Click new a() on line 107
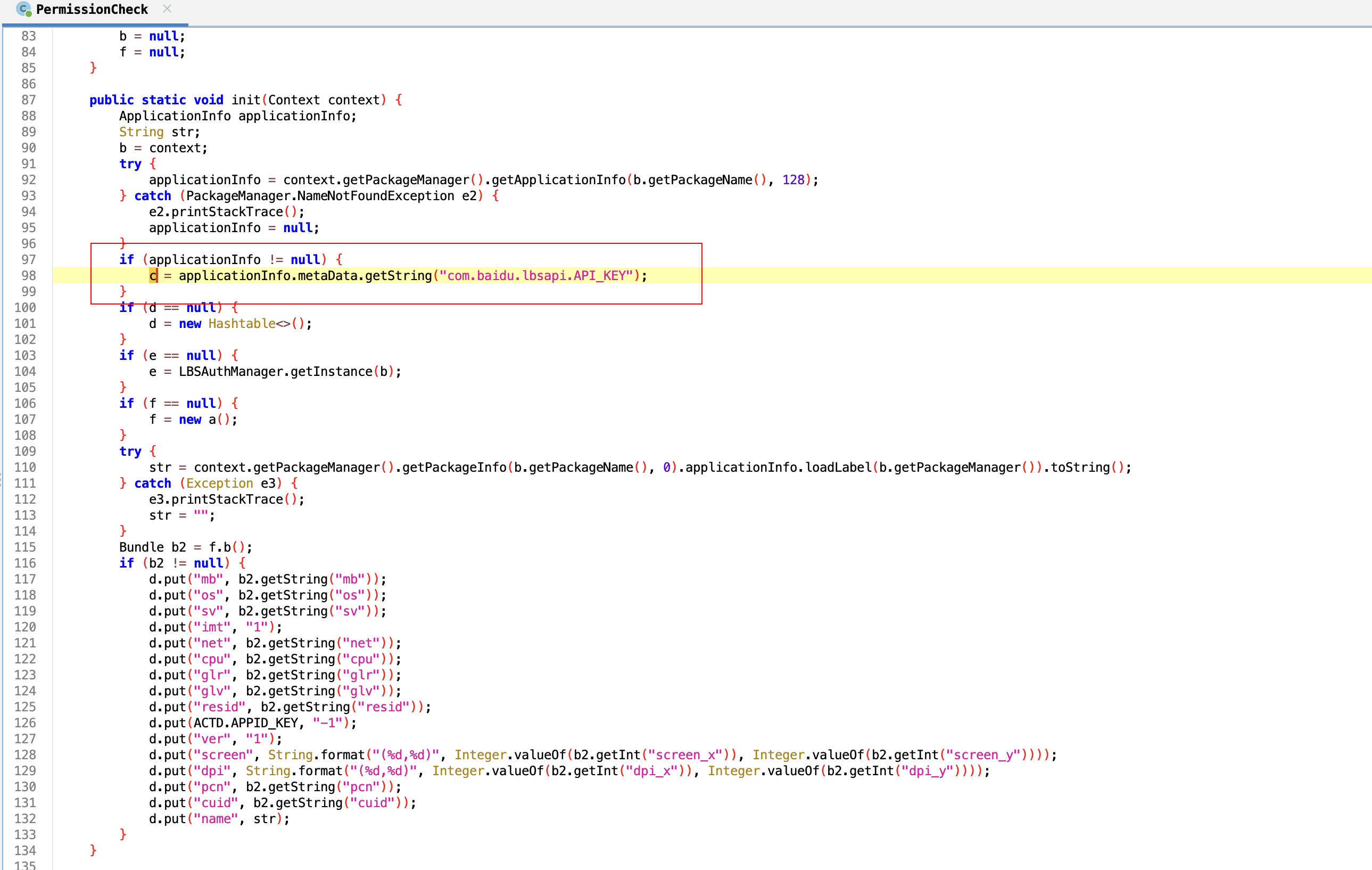 click(x=204, y=419)
